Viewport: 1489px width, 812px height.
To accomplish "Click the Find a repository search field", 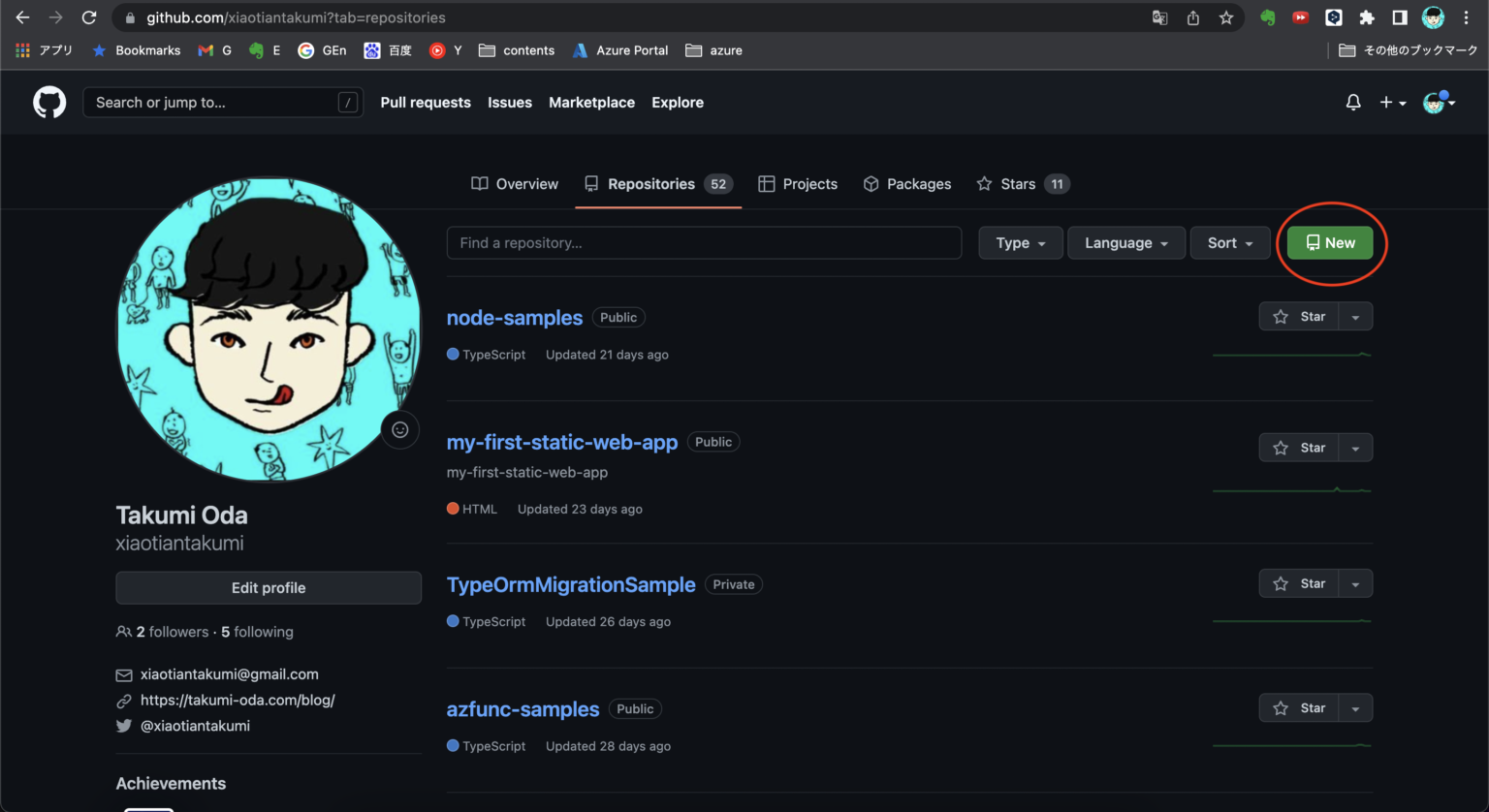I will pyautogui.click(x=704, y=242).
